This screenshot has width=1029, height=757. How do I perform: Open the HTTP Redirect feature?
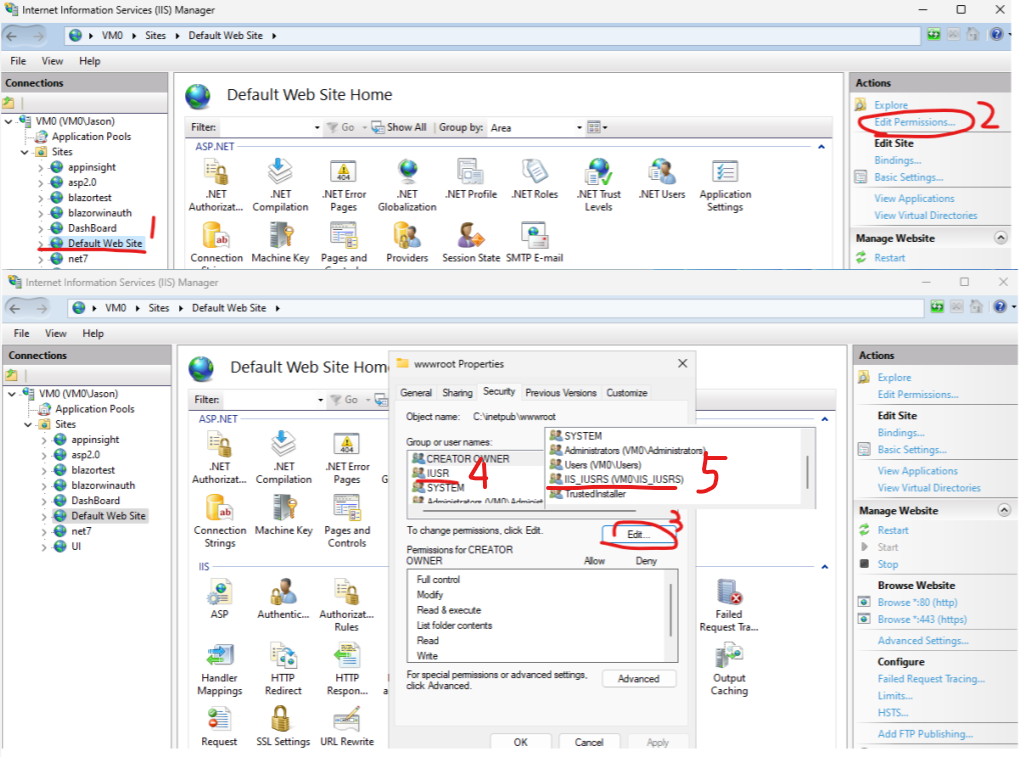pyautogui.click(x=283, y=665)
